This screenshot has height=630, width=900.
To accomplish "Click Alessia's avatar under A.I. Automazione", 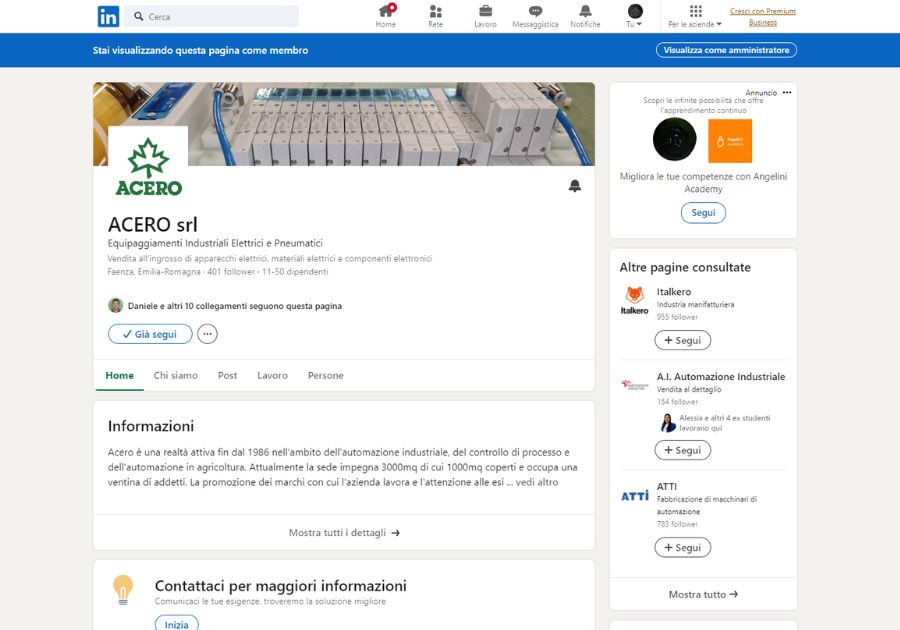I will point(668,423).
